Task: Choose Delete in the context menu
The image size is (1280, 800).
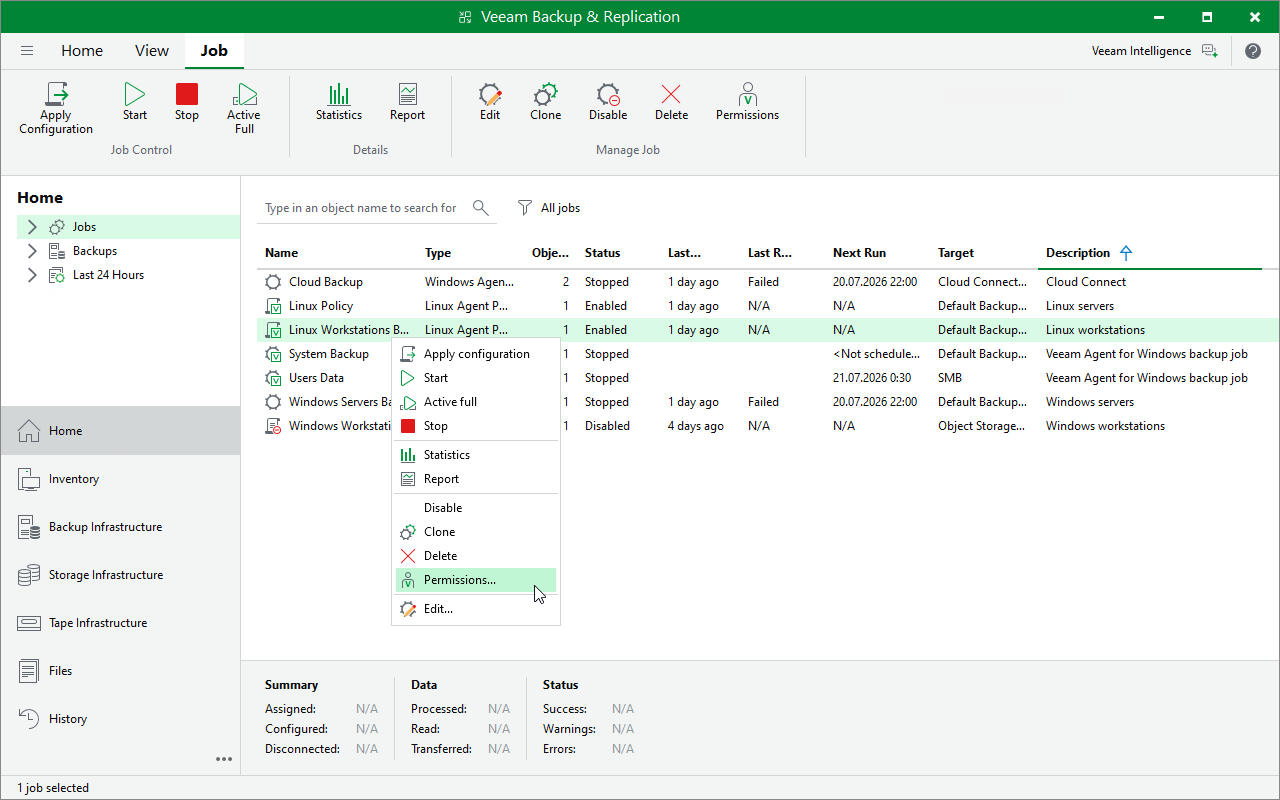Action: 476,556
